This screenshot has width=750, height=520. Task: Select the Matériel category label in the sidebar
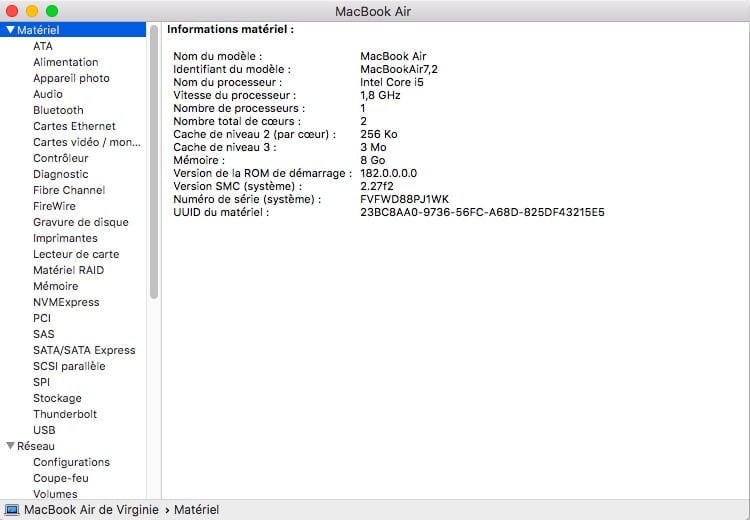38,30
